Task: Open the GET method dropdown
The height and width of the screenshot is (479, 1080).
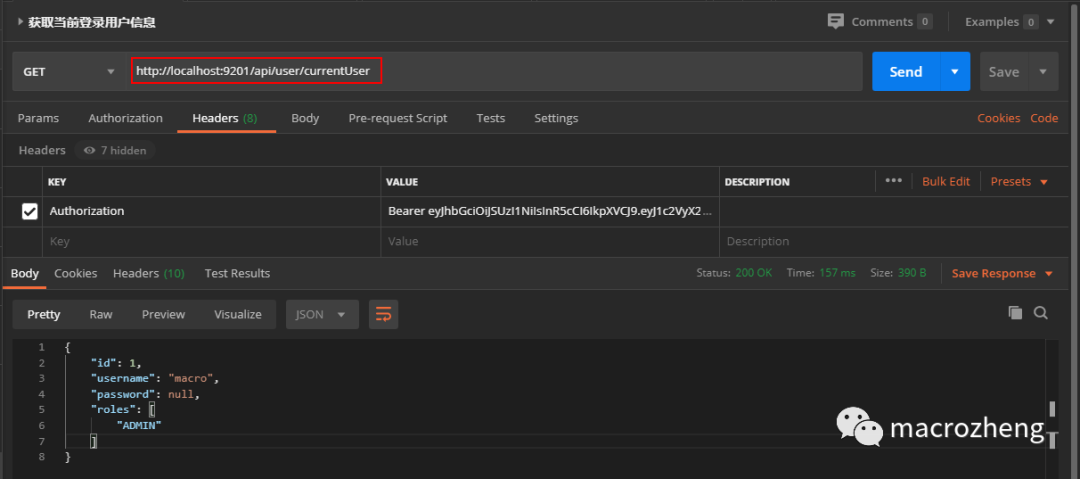Action: 69,72
